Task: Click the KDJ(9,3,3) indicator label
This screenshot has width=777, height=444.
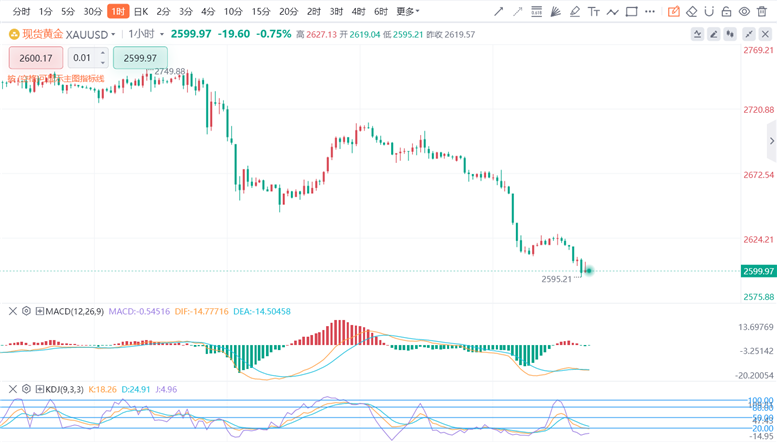Action: tap(64, 389)
